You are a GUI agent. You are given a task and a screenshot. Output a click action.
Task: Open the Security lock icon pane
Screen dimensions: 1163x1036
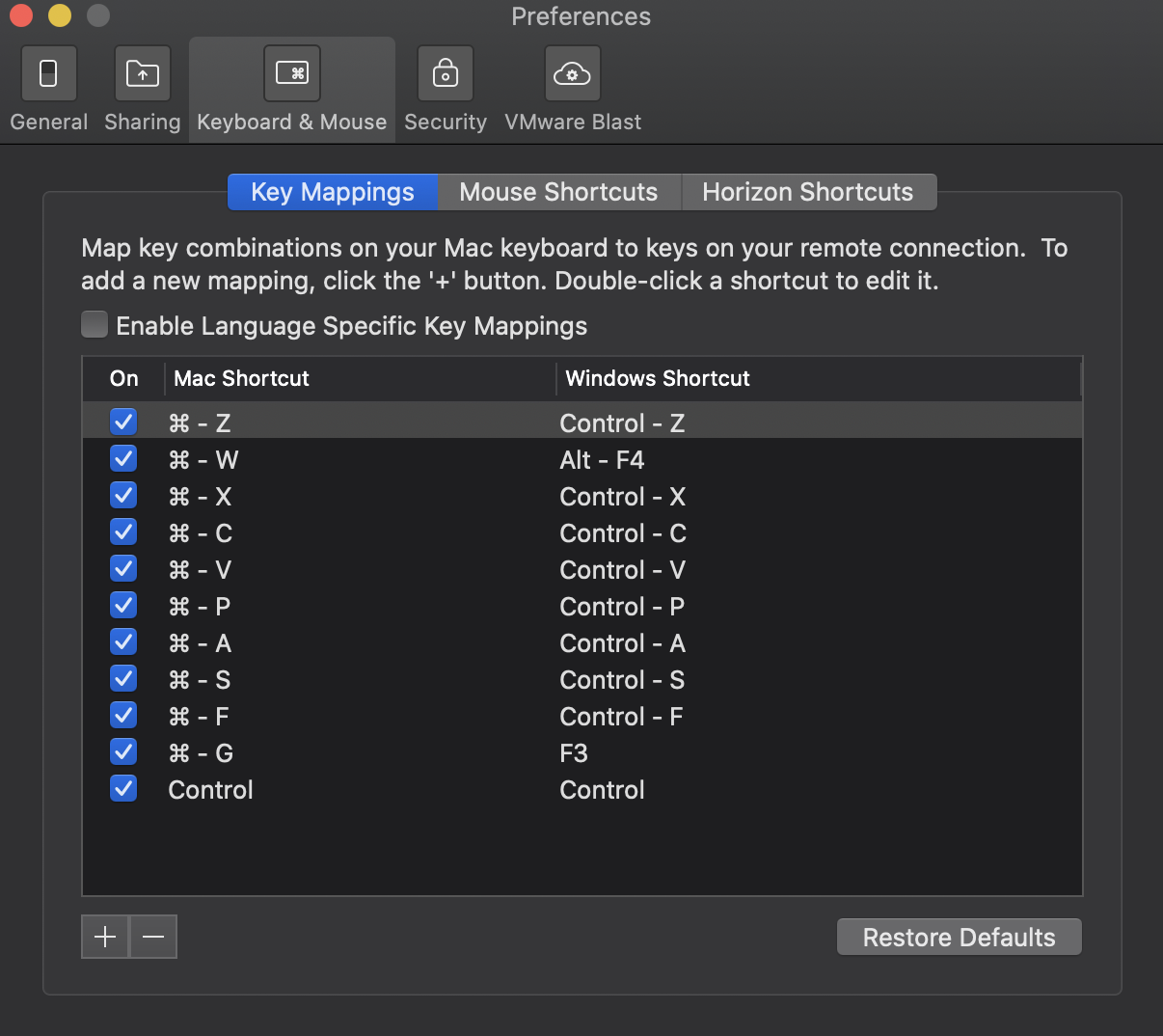445,74
